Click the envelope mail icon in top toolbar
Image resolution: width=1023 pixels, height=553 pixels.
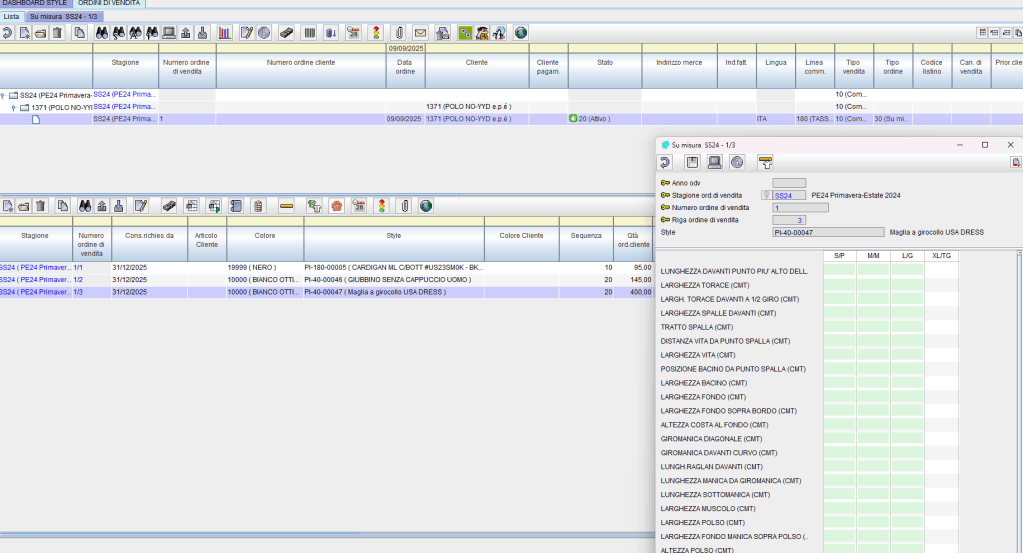[x=420, y=33]
